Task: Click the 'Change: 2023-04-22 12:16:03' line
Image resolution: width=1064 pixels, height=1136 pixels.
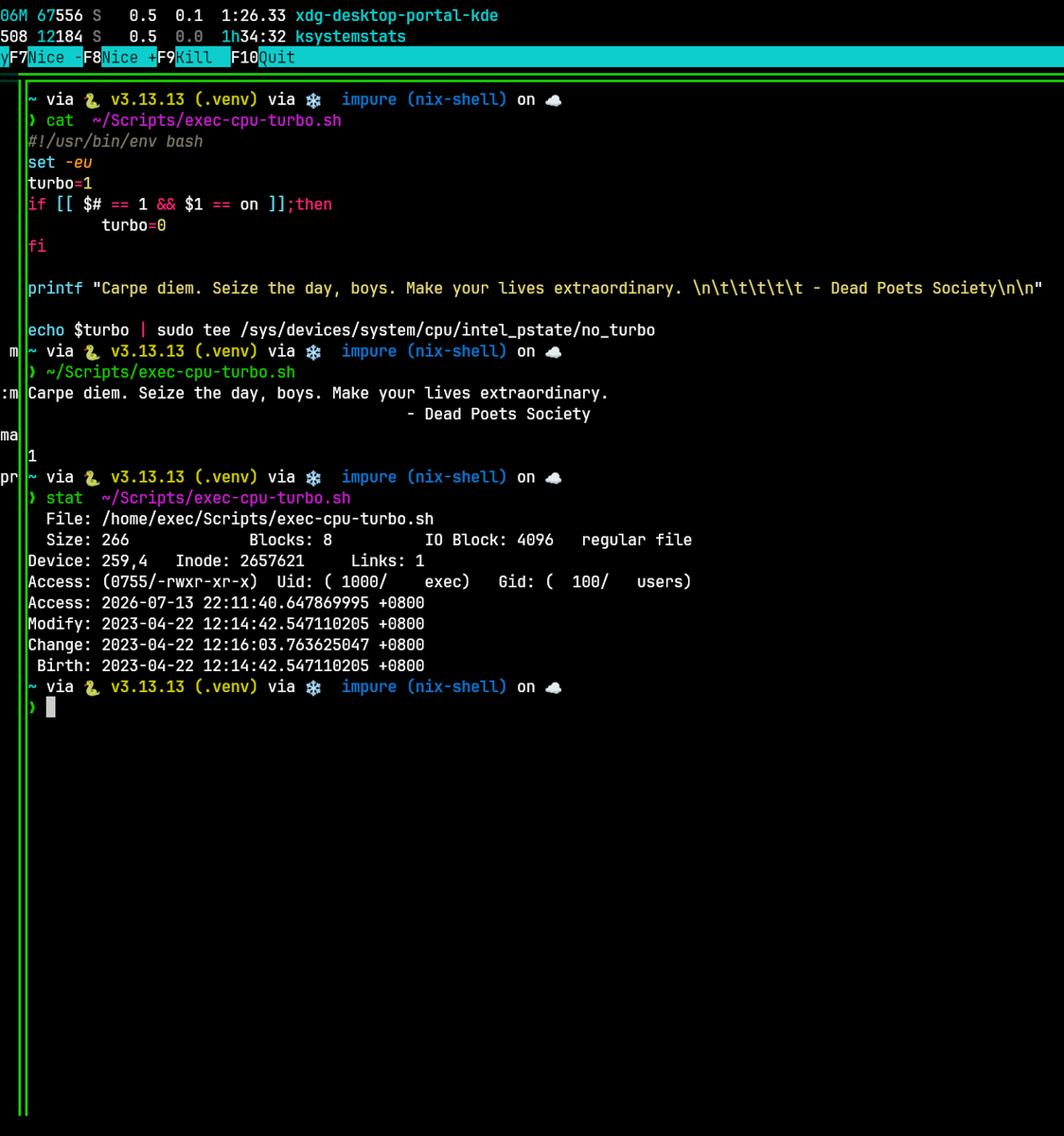Action: click(x=226, y=645)
